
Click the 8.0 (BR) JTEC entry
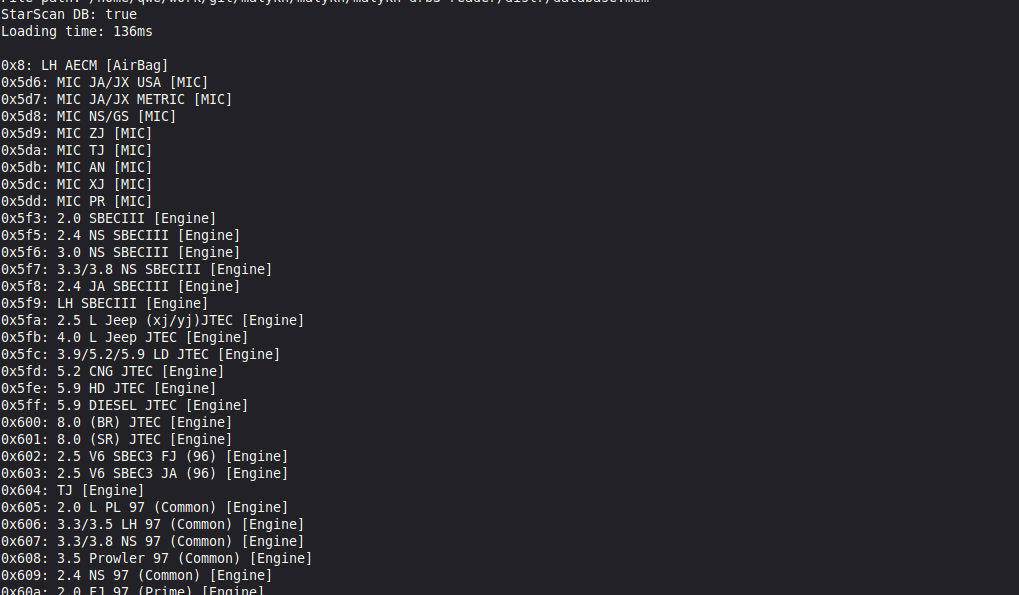116,423
